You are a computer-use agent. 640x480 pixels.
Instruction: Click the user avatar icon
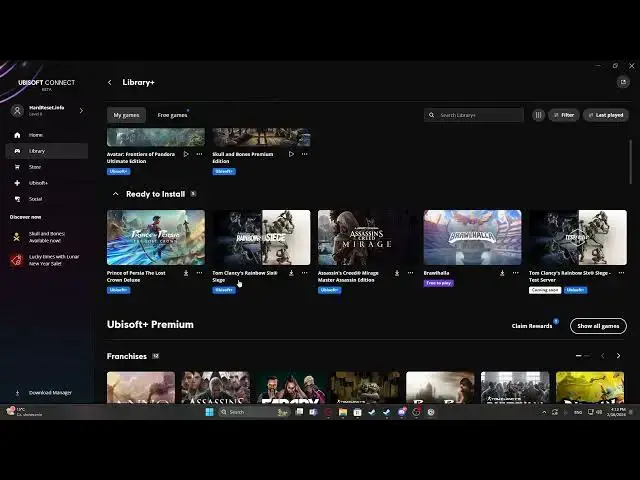17,111
